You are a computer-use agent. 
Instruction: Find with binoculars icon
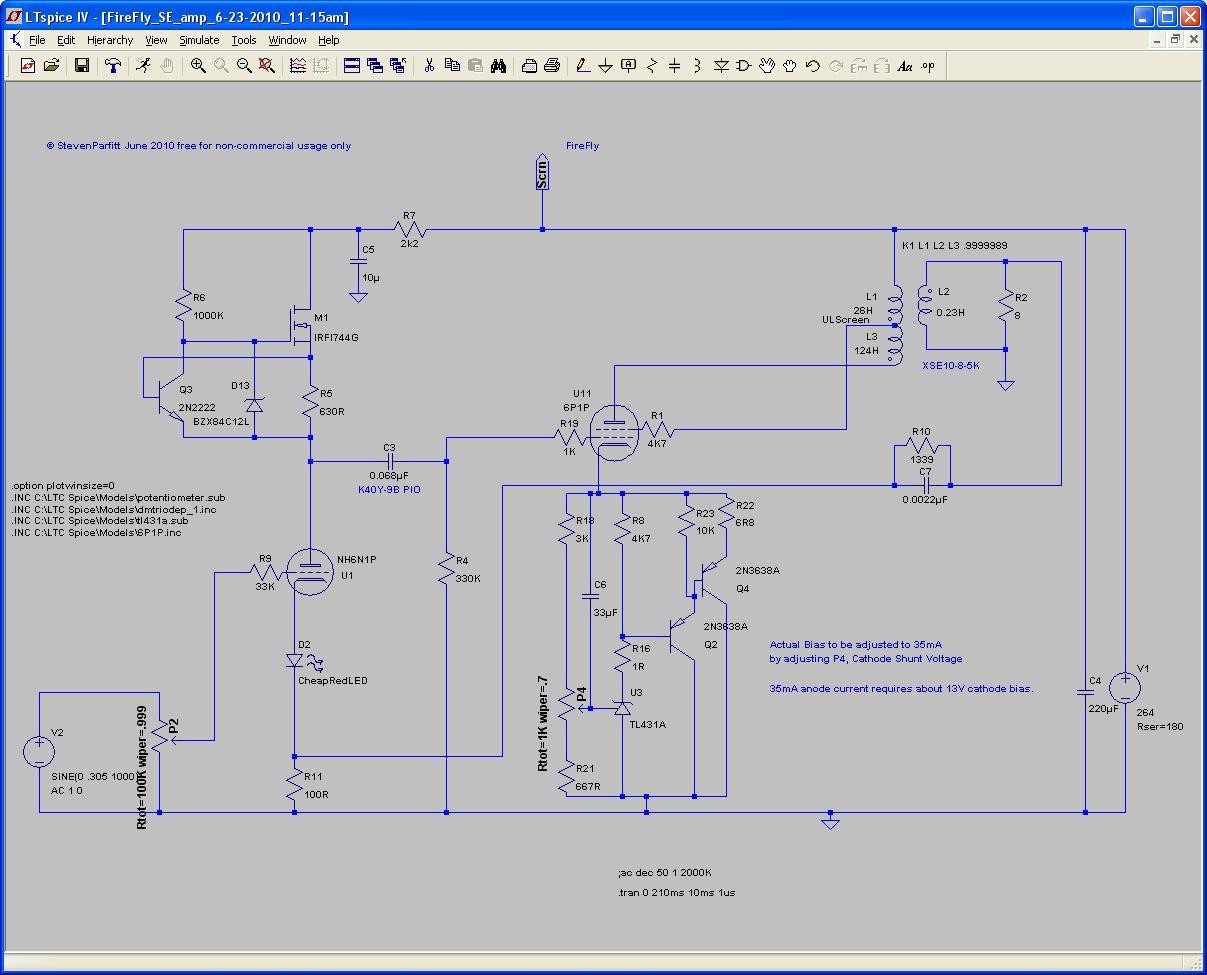[x=498, y=66]
